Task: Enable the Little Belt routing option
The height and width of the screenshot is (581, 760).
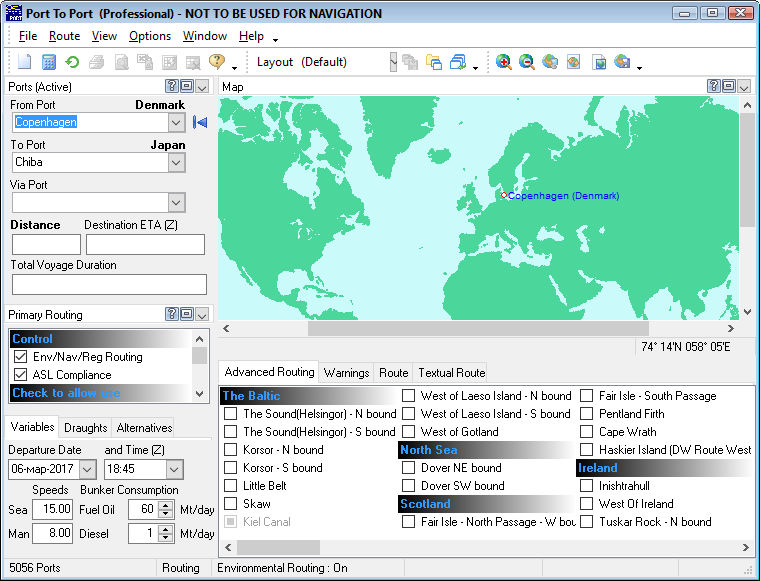Action: tap(231, 486)
